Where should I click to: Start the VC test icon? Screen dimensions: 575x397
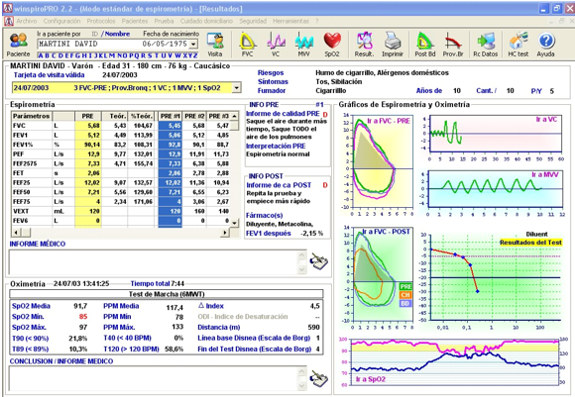tap(276, 44)
